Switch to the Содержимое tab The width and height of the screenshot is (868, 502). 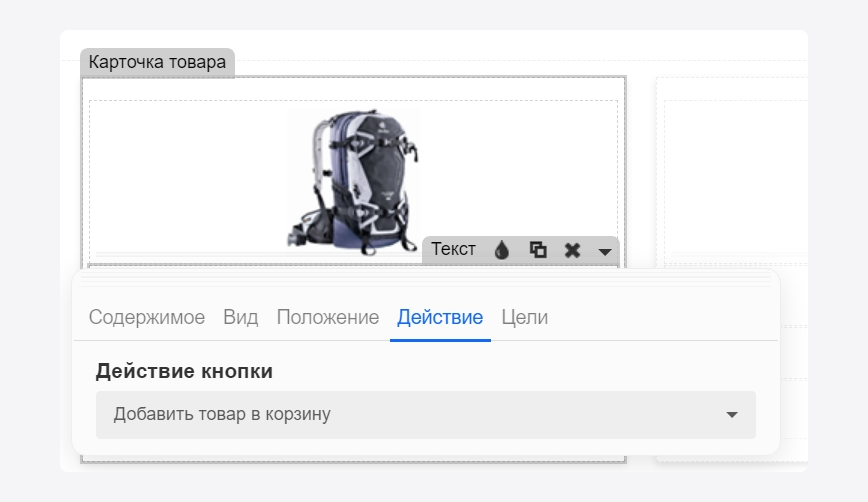tap(147, 317)
